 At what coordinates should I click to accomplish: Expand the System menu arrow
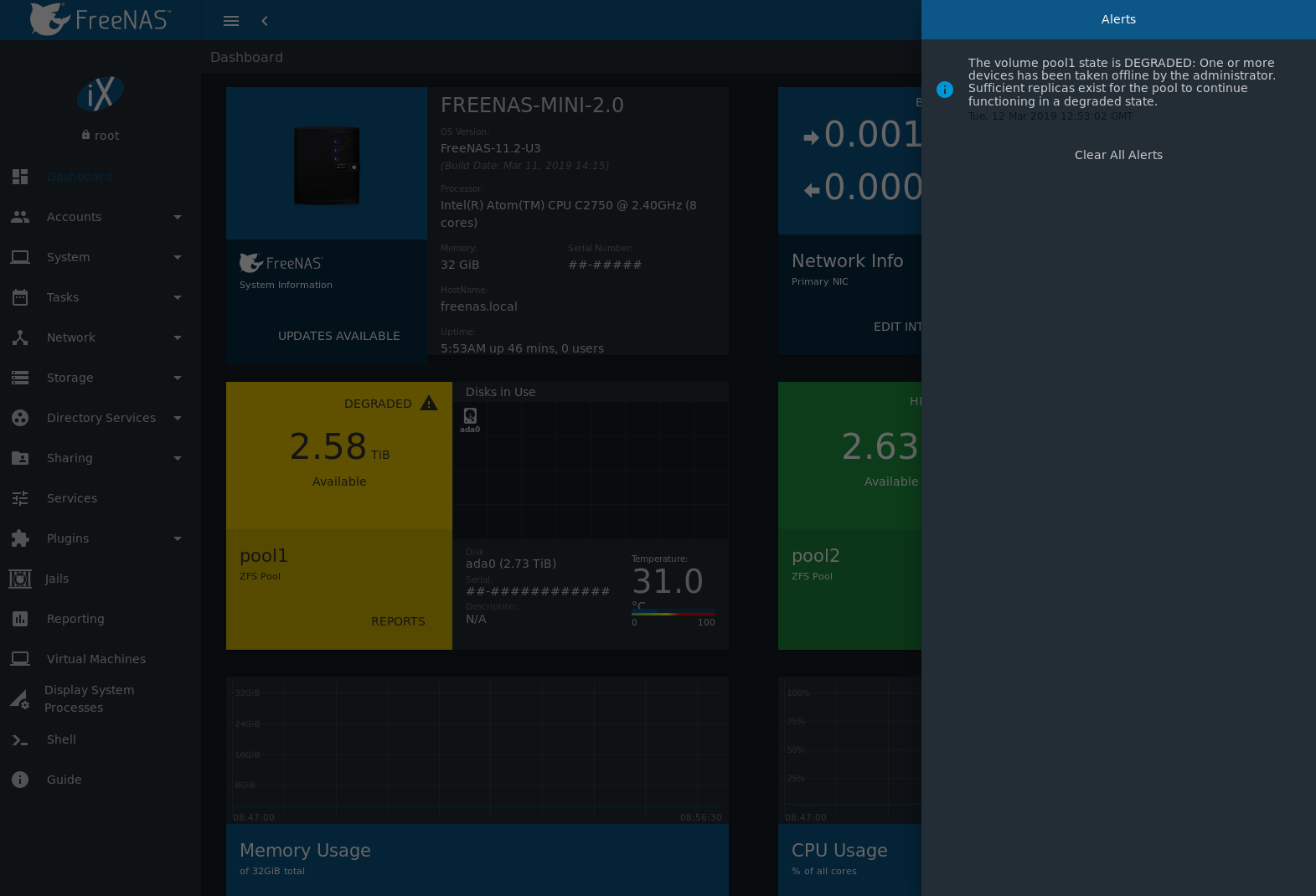coord(178,257)
